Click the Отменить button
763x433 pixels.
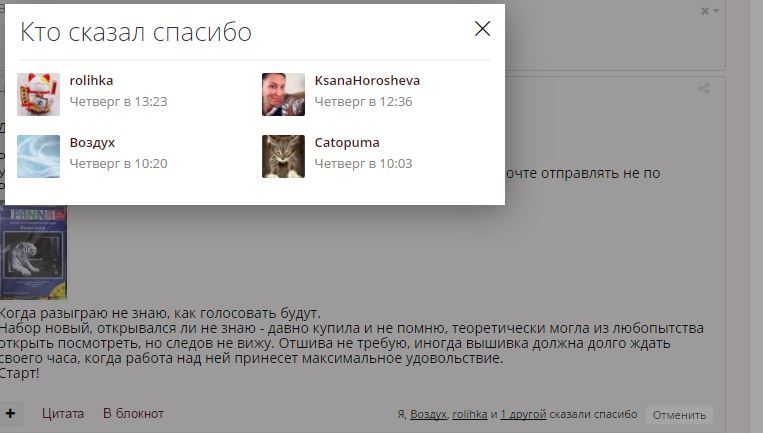coord(679,415)
